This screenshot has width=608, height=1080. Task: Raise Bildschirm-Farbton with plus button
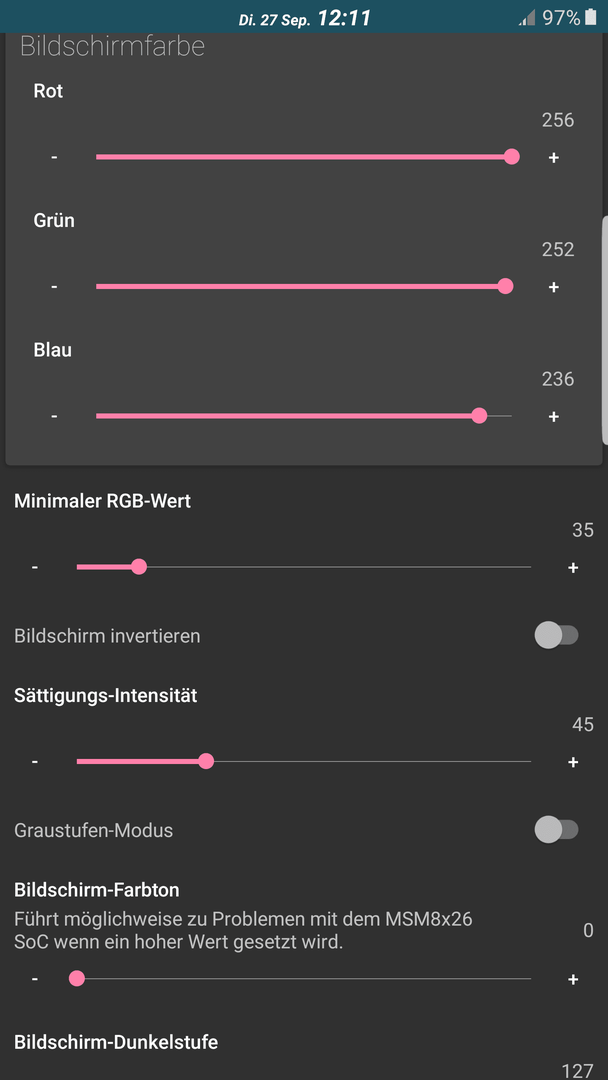pyautogui.click(x=573, y=979)
